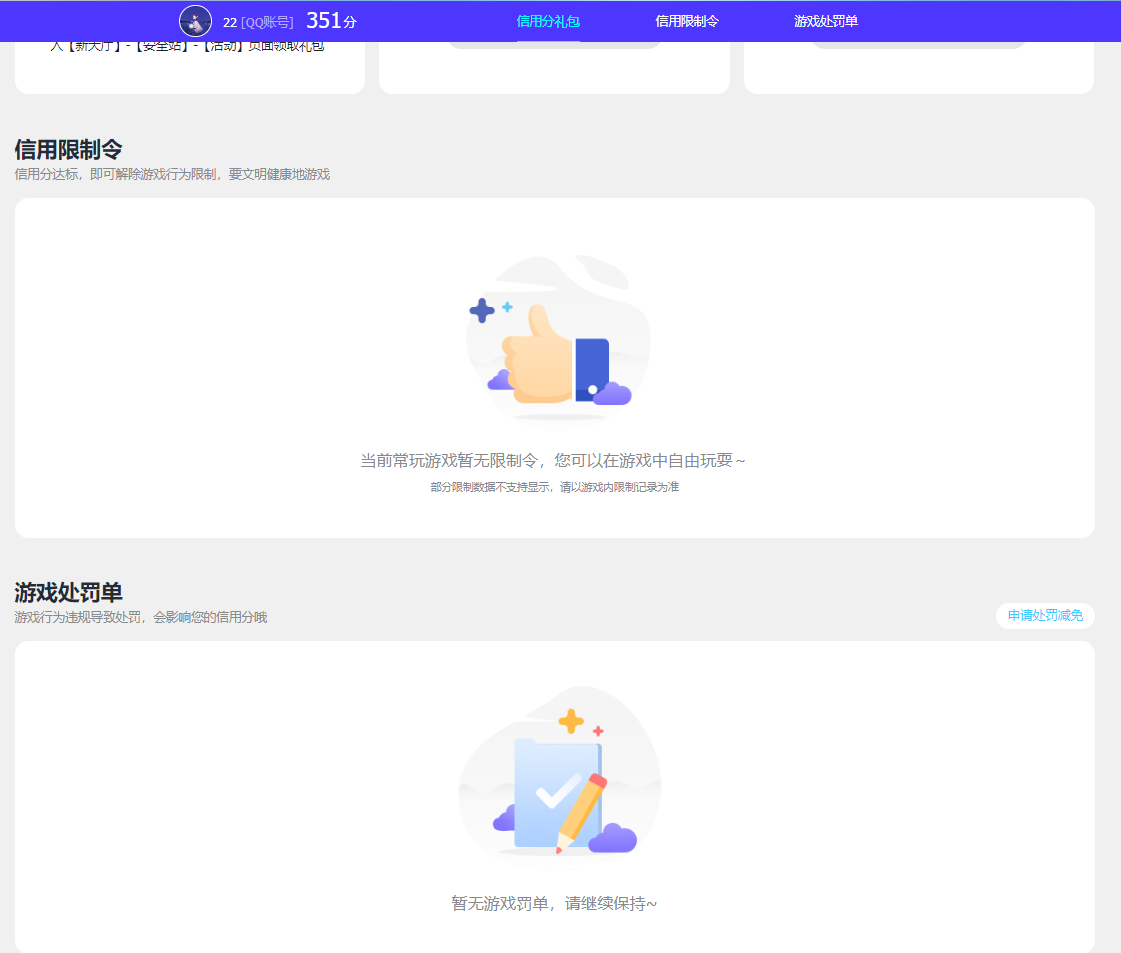Viewport: 1121px width, 953px height.
Task: Click the 暂无游戏罚单，请继续保持 message
Action: pyautogui.click(x=554, y=904)
